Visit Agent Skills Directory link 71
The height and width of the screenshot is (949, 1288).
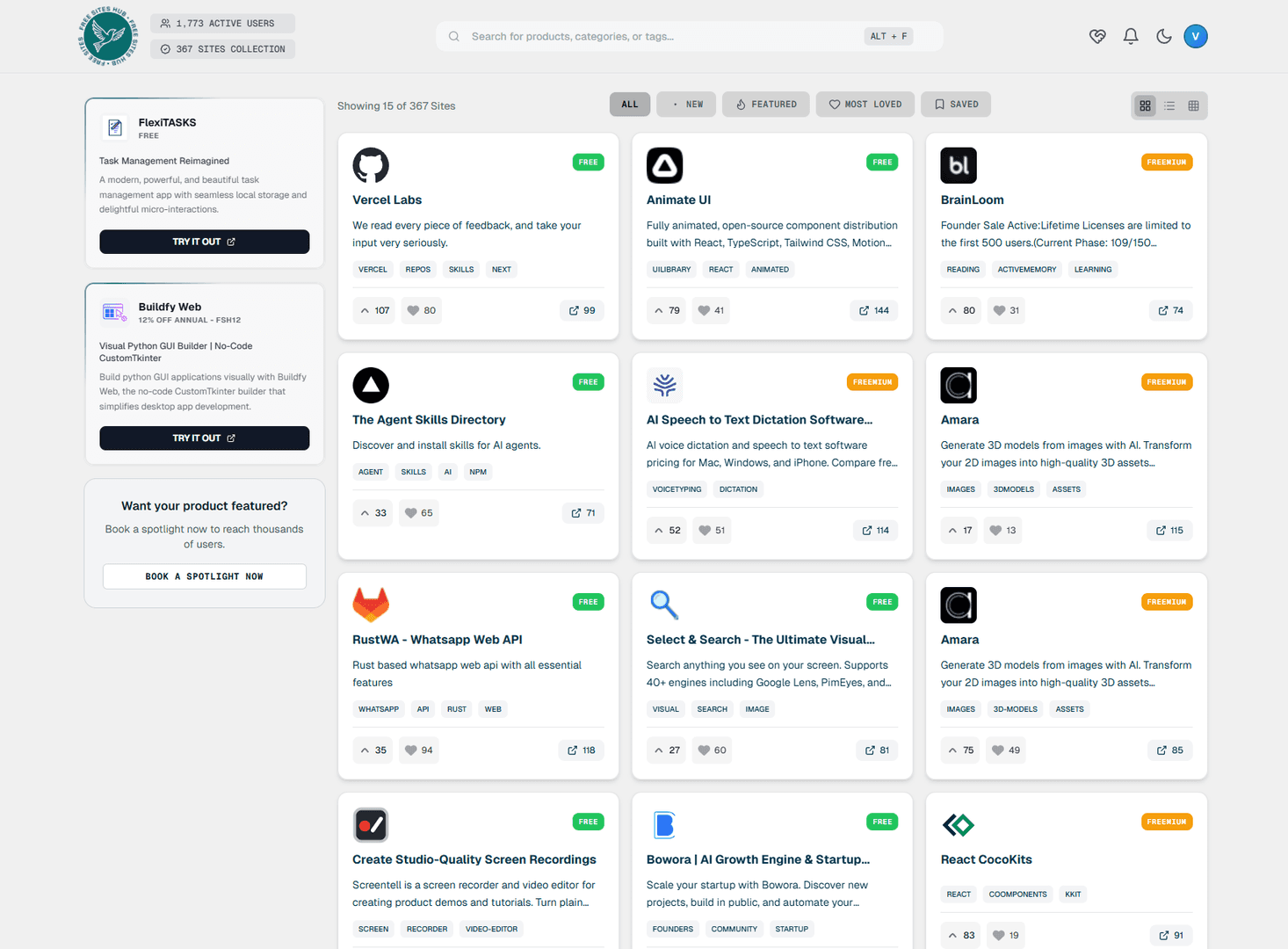pyautogui.click(x=583, y=513)
